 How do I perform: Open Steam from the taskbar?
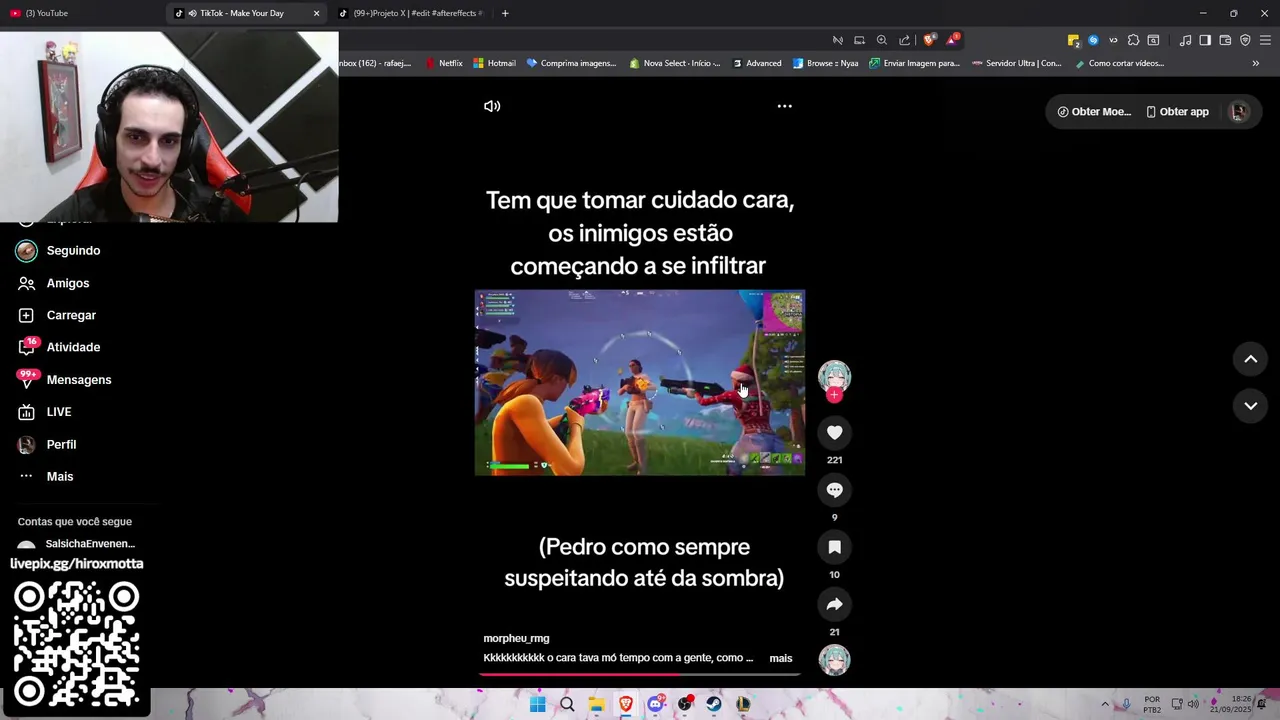click(x=714, y=704)
